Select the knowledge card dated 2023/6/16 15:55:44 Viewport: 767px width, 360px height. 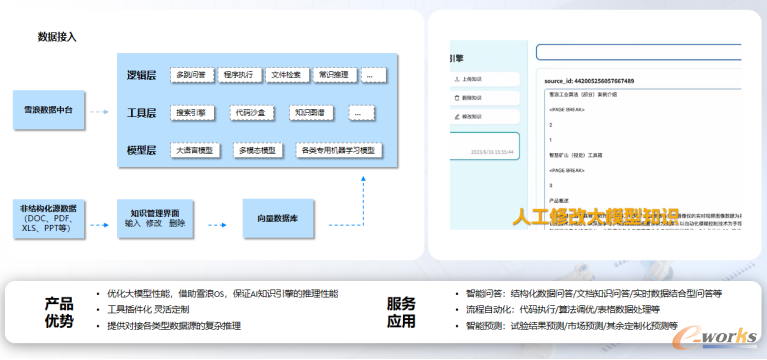[484, 146]
